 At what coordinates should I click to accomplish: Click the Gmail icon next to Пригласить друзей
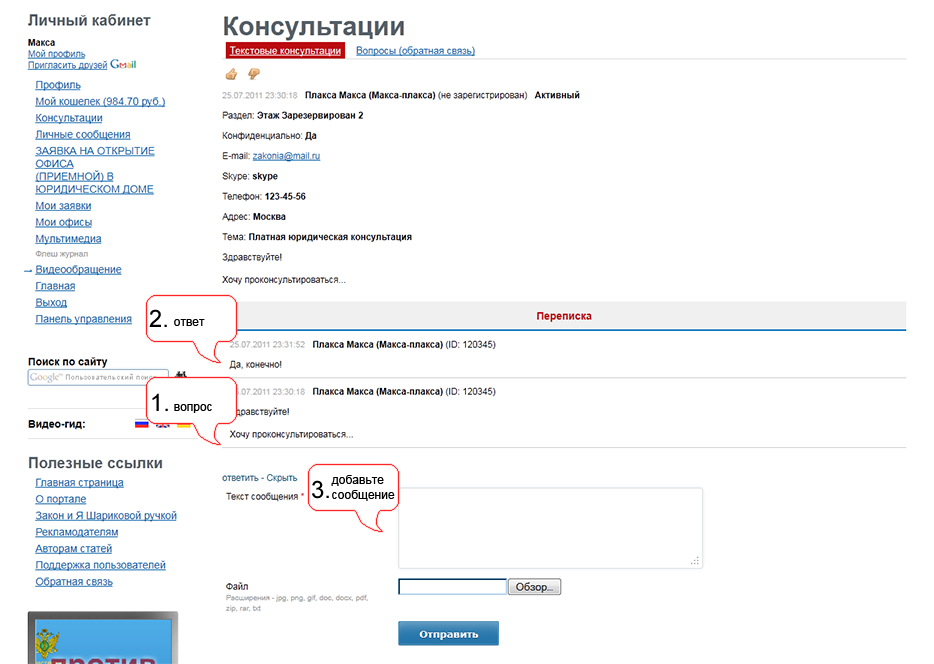point(122,64)
